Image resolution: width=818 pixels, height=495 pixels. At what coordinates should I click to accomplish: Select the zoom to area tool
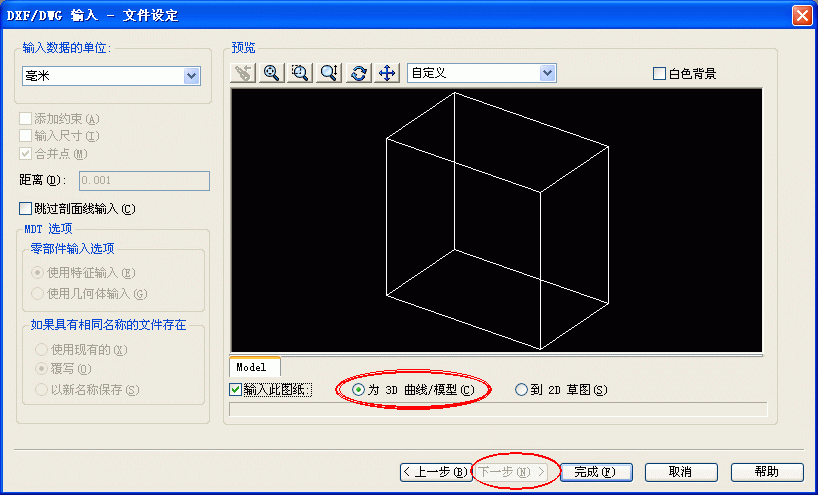click(300, 73)
